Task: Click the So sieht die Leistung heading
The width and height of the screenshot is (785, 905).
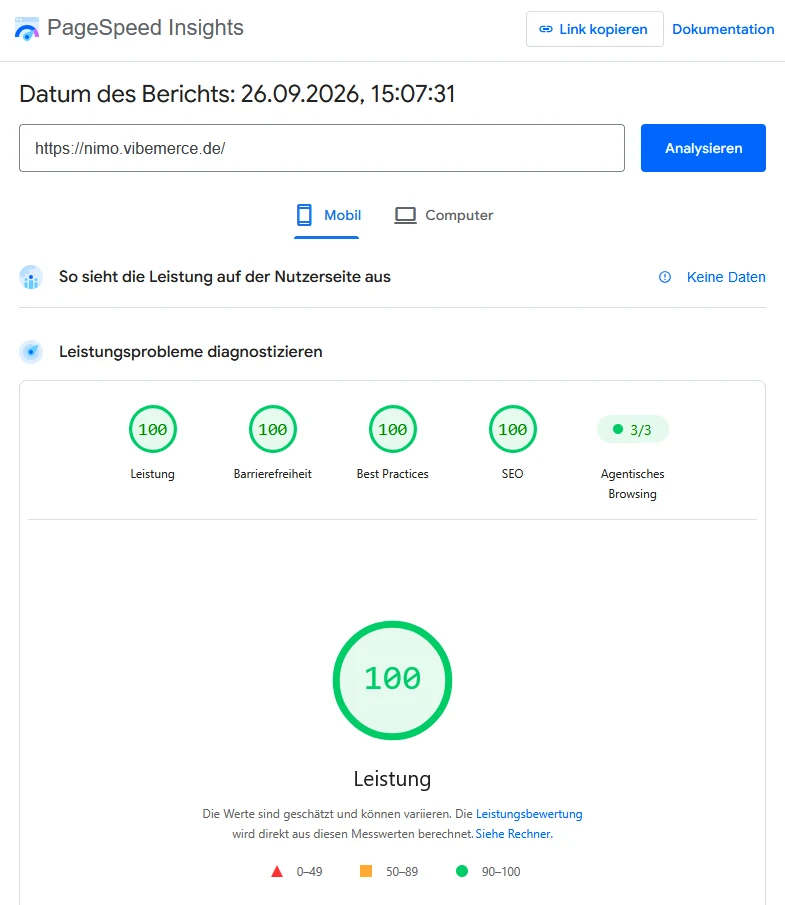Action: [x=225, y=277]
